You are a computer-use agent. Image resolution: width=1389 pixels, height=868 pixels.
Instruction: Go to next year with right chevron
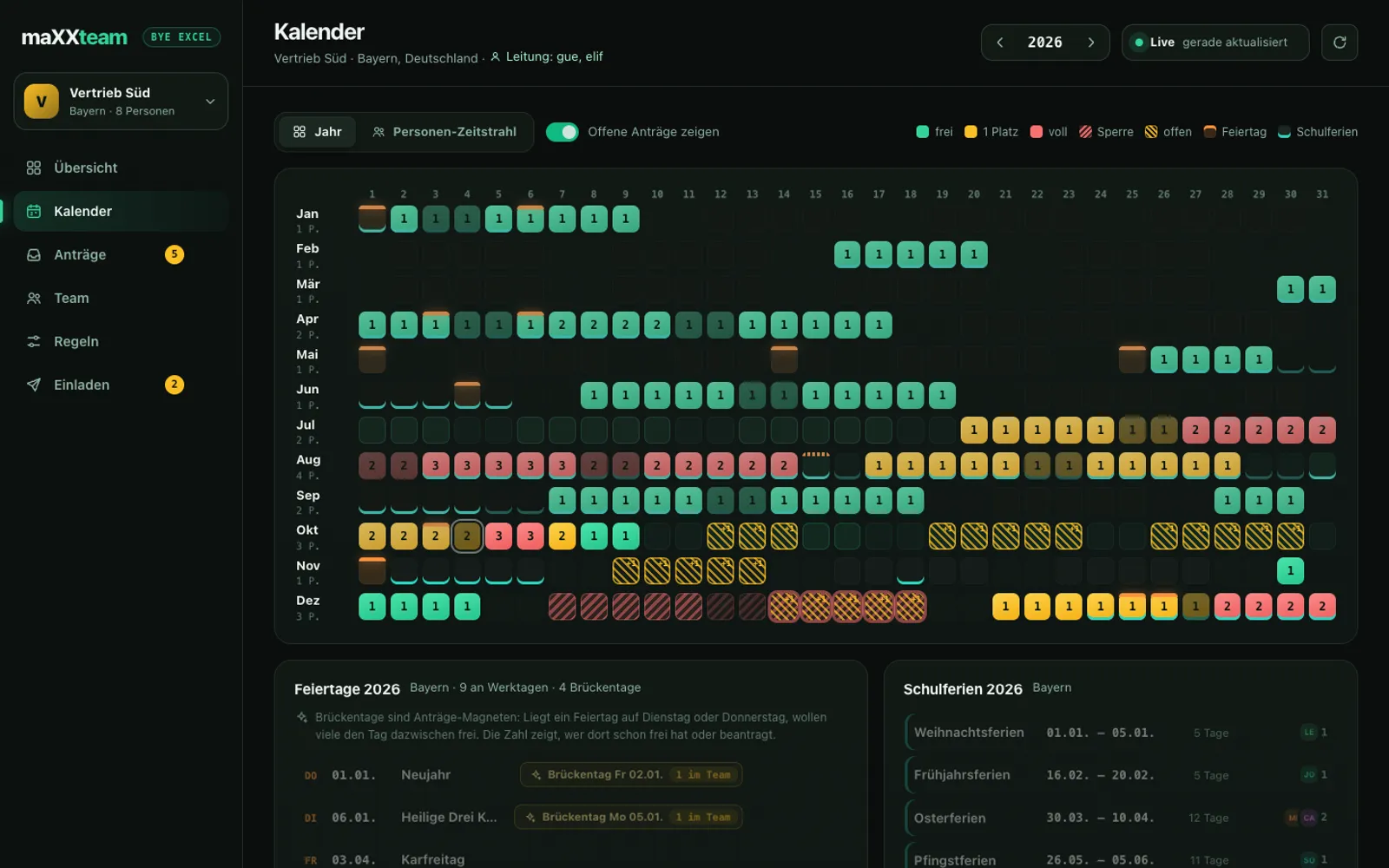pos(1091,43)
